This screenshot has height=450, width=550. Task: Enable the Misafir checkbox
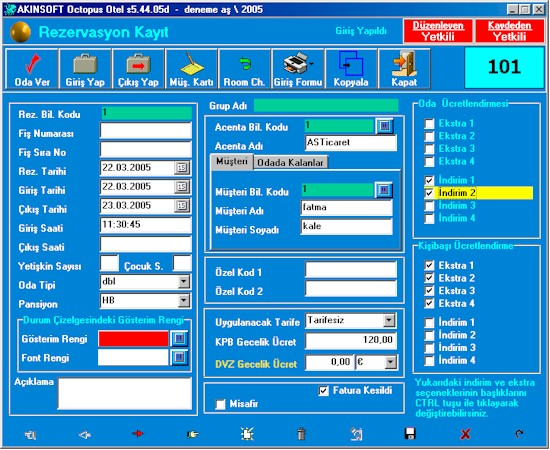[x=220, y=404]
